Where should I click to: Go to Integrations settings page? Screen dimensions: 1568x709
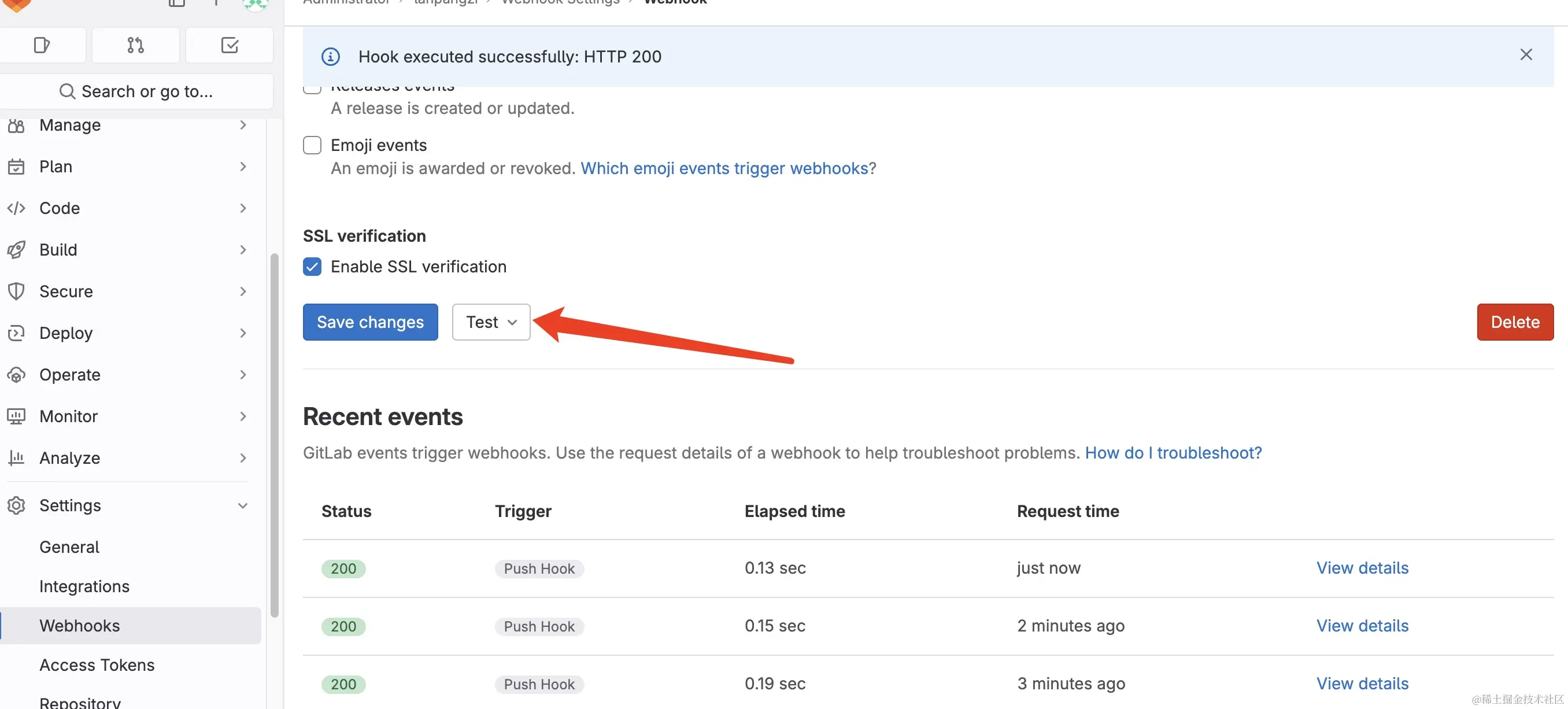tap(84, 586)
